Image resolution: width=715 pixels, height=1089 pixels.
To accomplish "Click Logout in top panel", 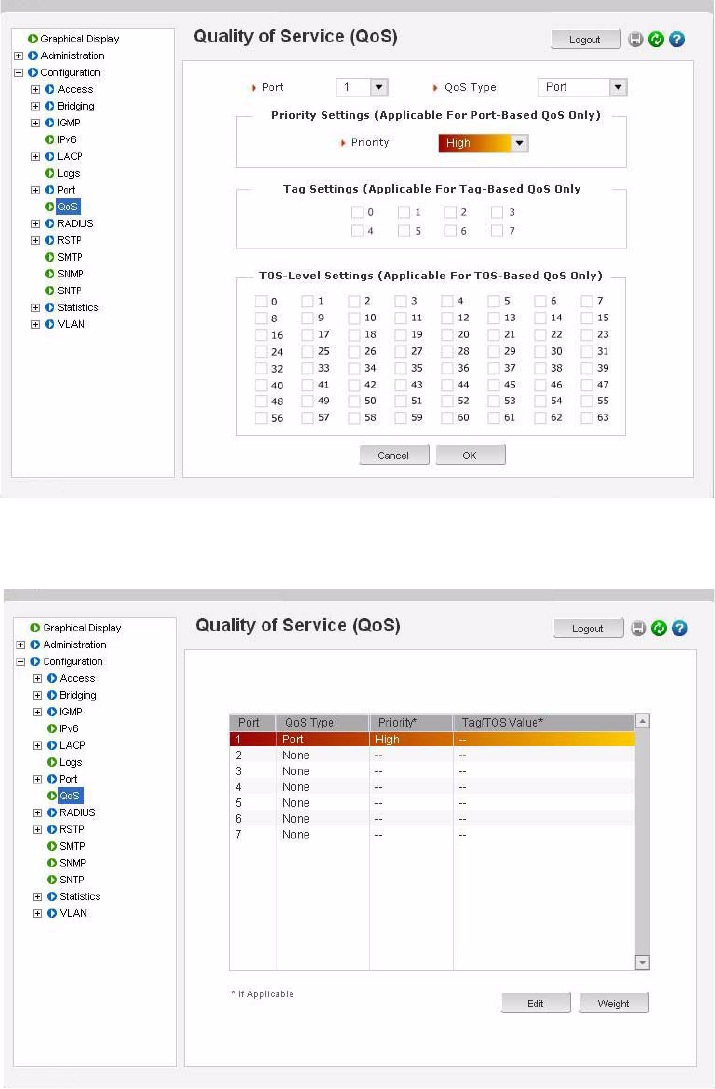I will click(x=585, y=40).
